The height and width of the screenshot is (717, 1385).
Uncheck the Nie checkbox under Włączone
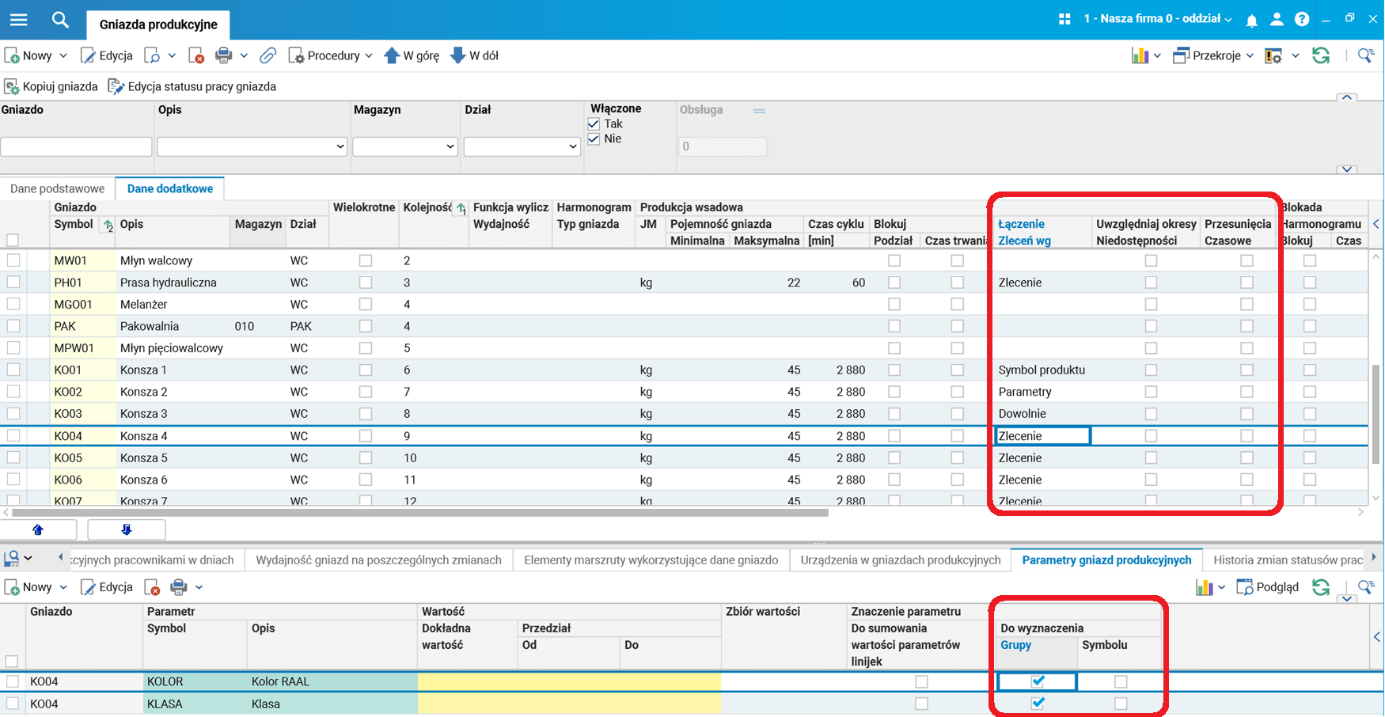594,139
